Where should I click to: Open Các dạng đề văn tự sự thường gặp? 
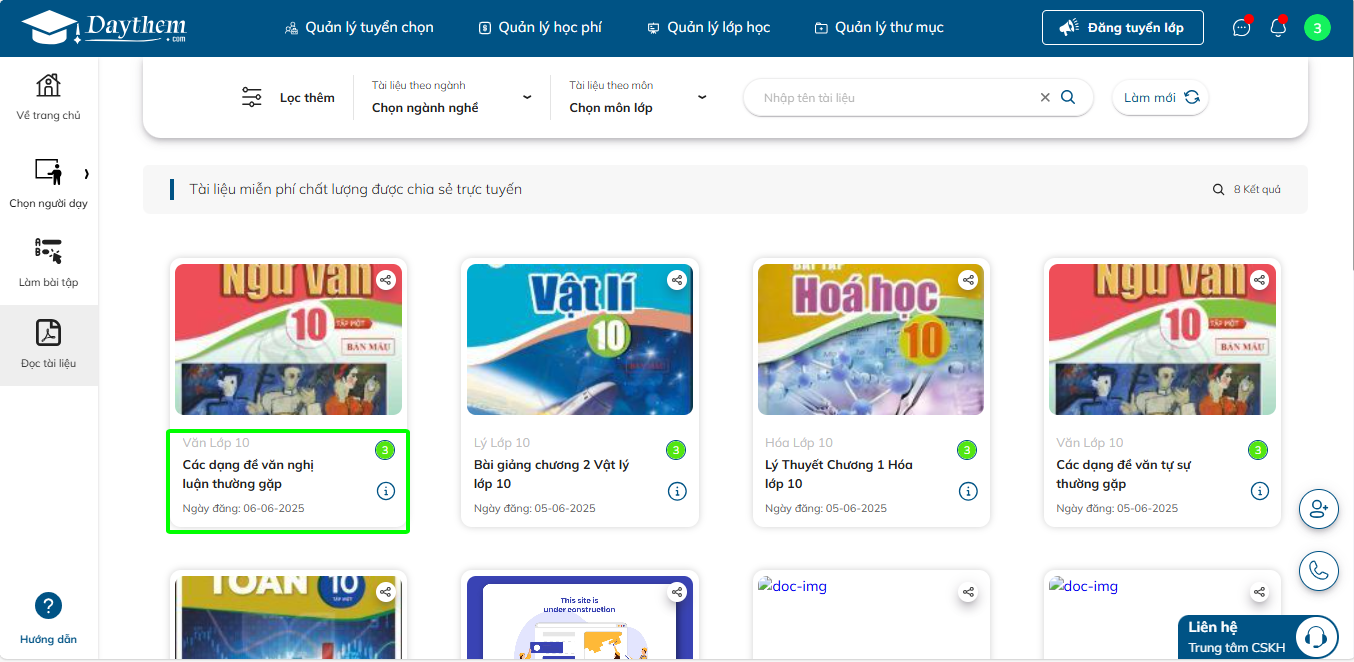coord(1123,474)
